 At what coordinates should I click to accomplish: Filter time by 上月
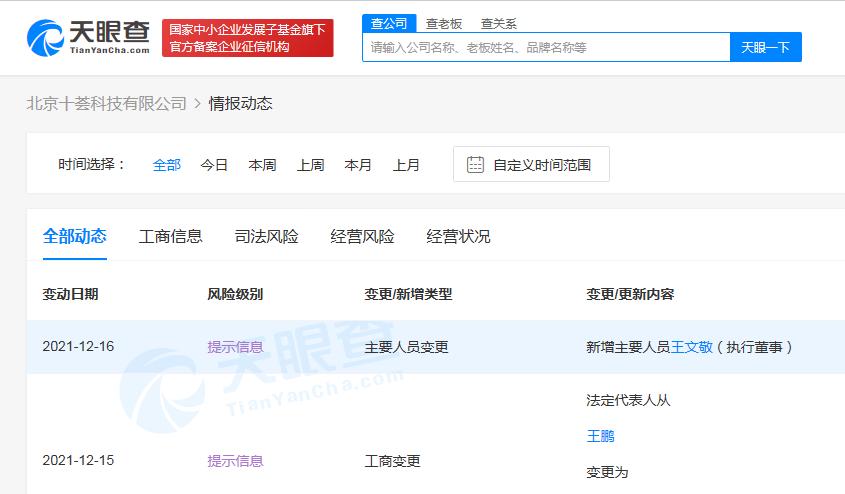[406, 165]
